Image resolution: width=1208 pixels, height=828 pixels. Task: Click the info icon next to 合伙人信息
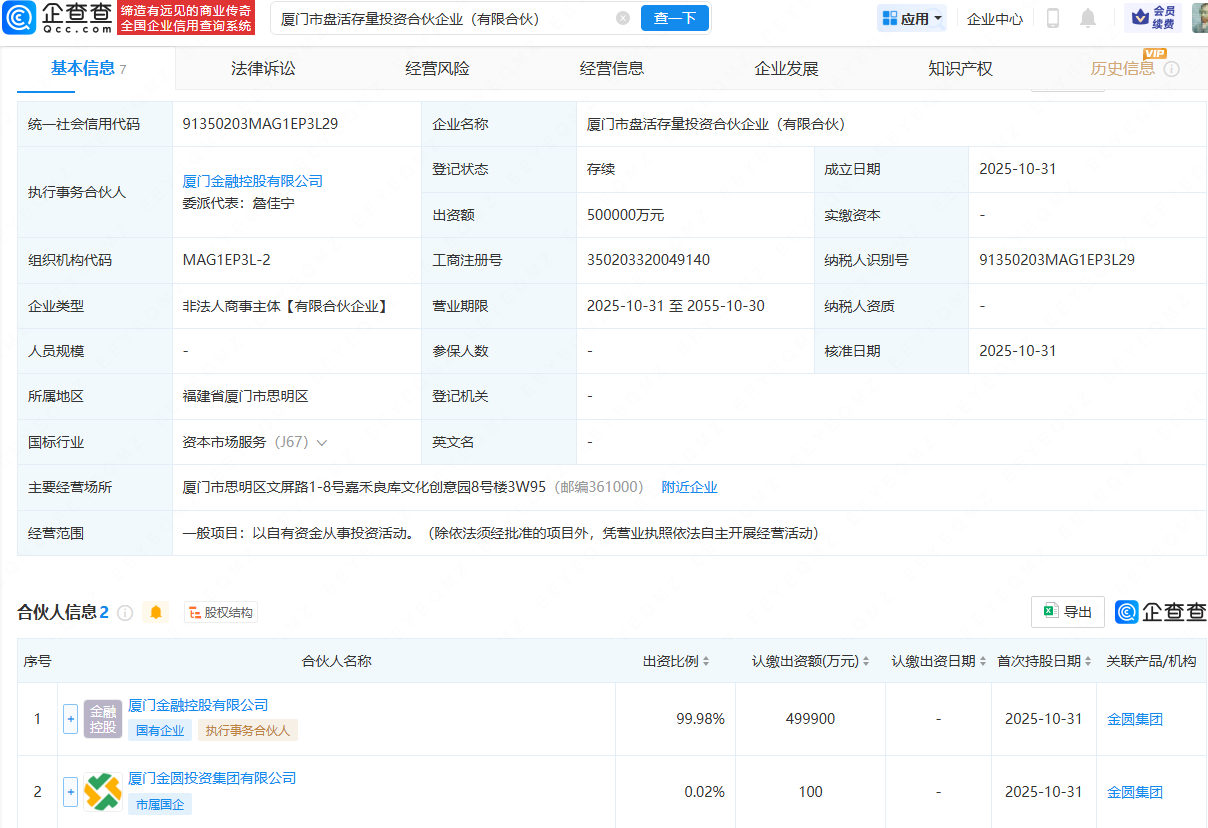pyautogui.click(x=125, y=613)
